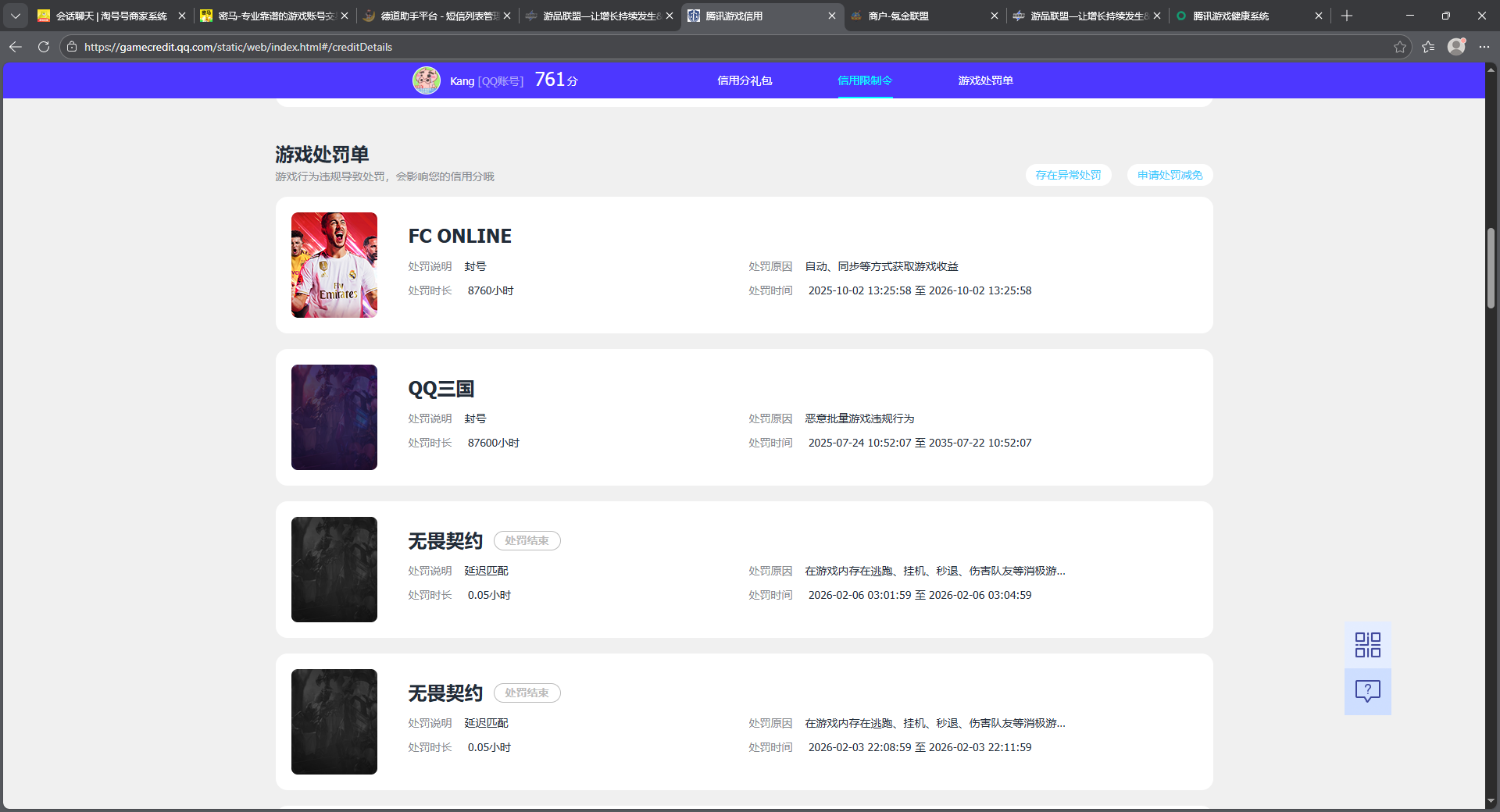Open the help feedback icon below QR code
The image size is (1500, 812).
coord(1366,691)
